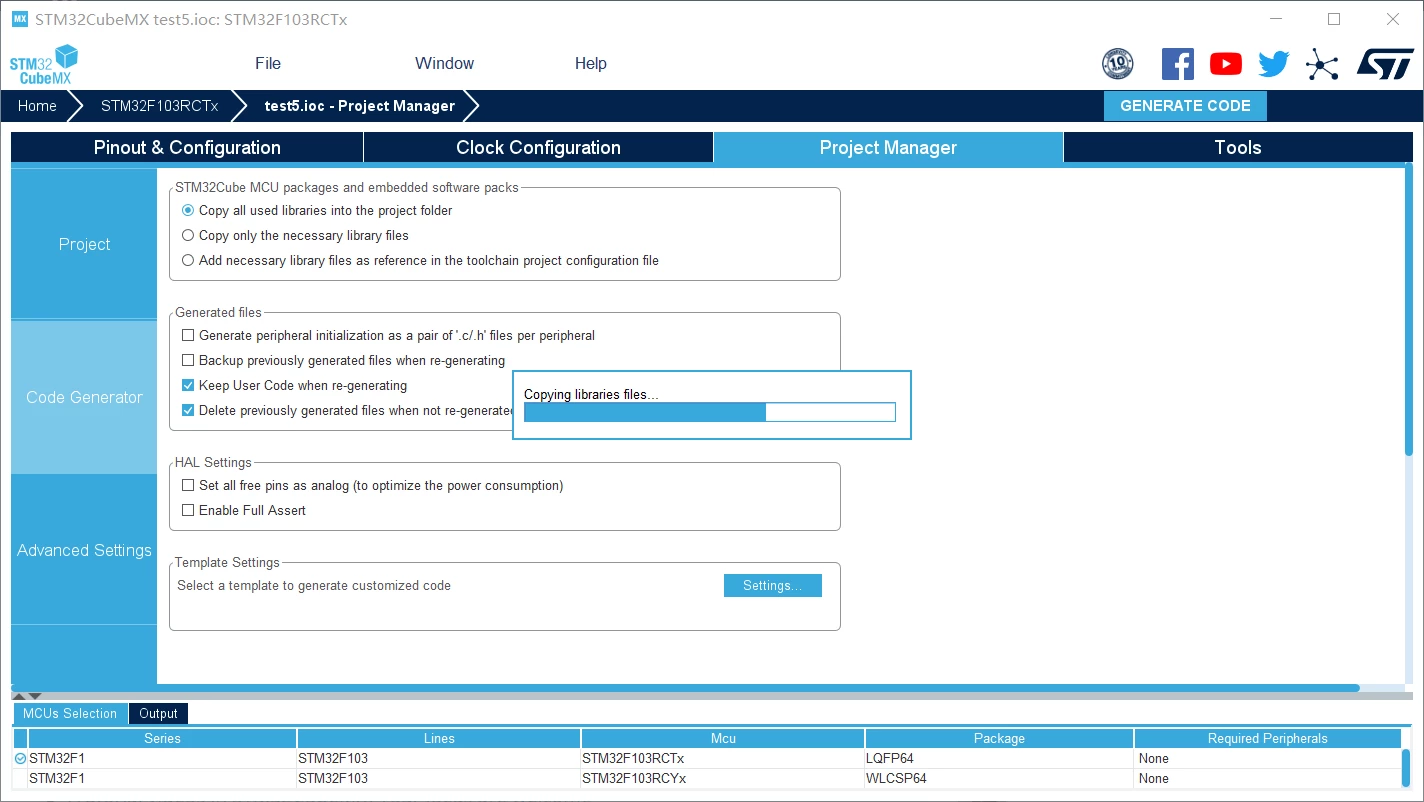Viewport: 1424px width, 802px height.
Task: Open the Help menu
Action: (x=590, y=63)
